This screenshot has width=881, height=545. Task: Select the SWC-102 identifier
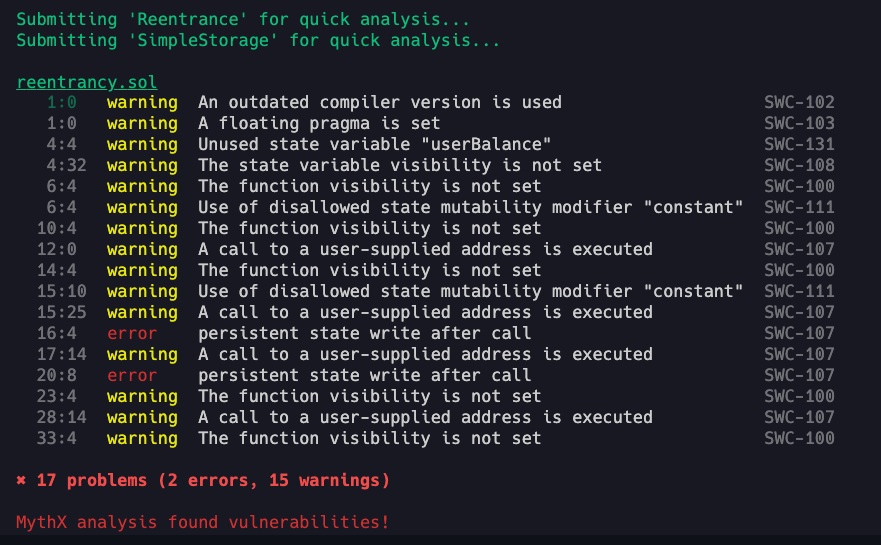pos(800,102)
